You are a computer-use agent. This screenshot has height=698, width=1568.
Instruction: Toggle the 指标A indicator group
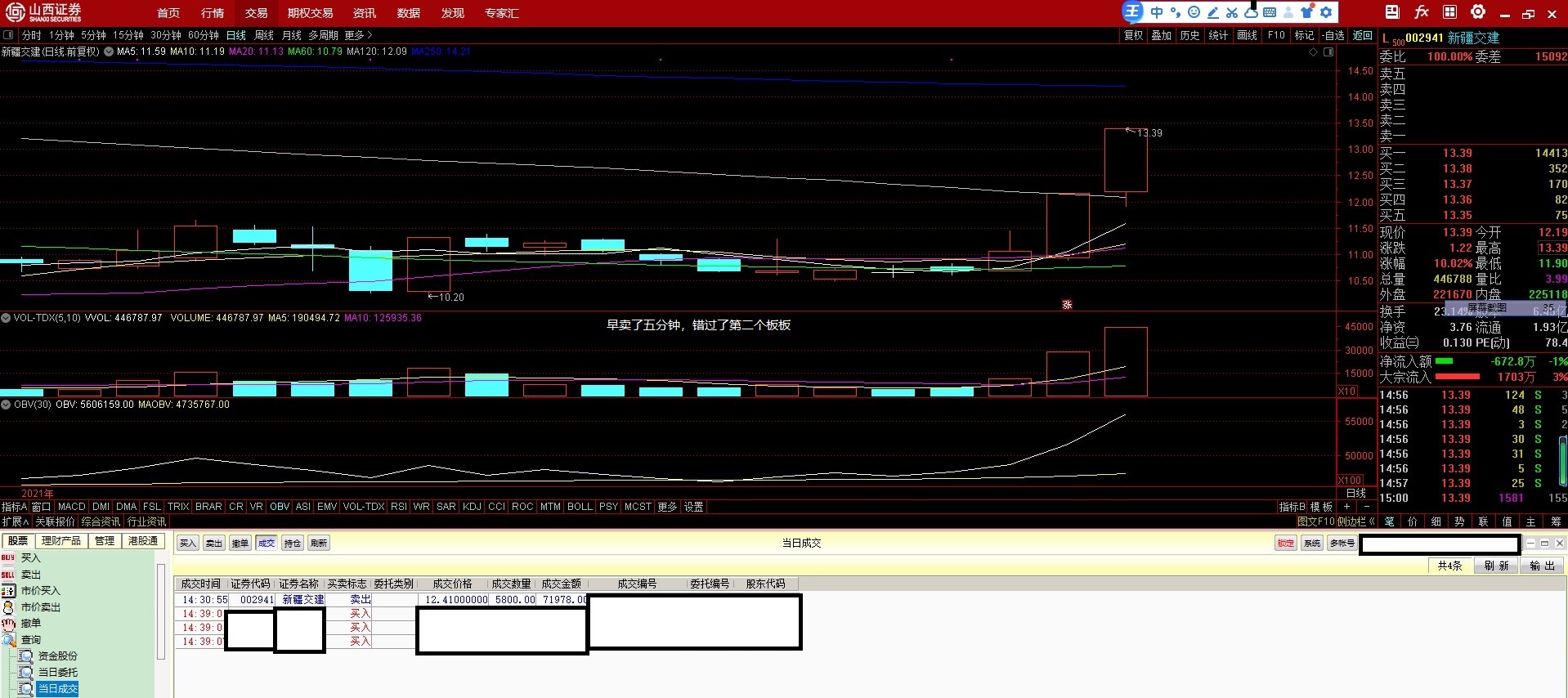point(14,507)
